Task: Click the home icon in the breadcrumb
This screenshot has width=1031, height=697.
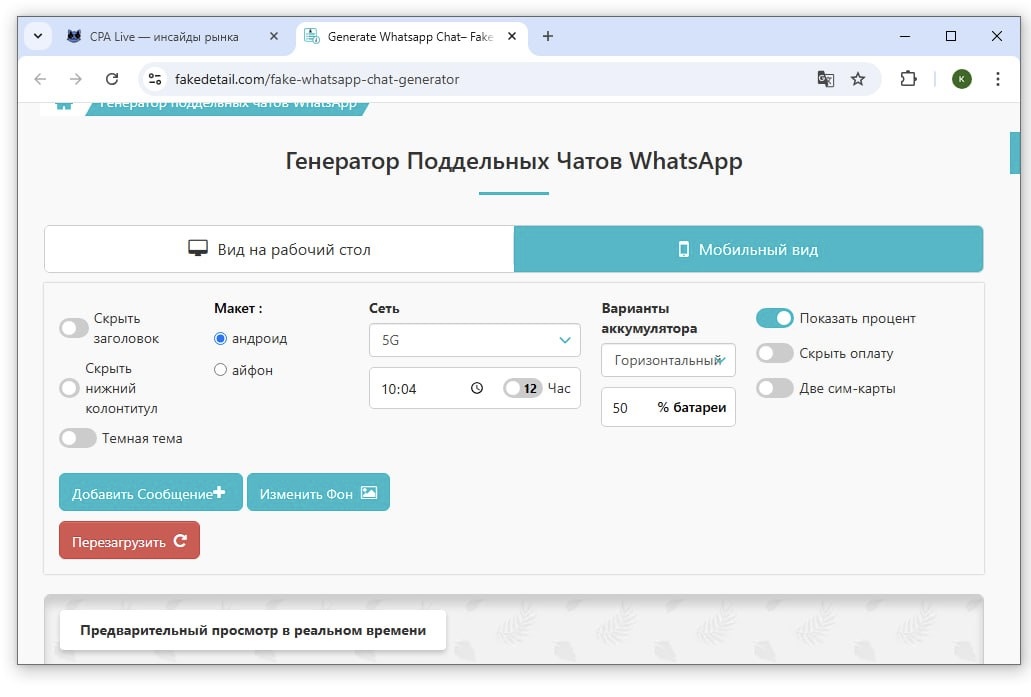Action: (64, 105)
